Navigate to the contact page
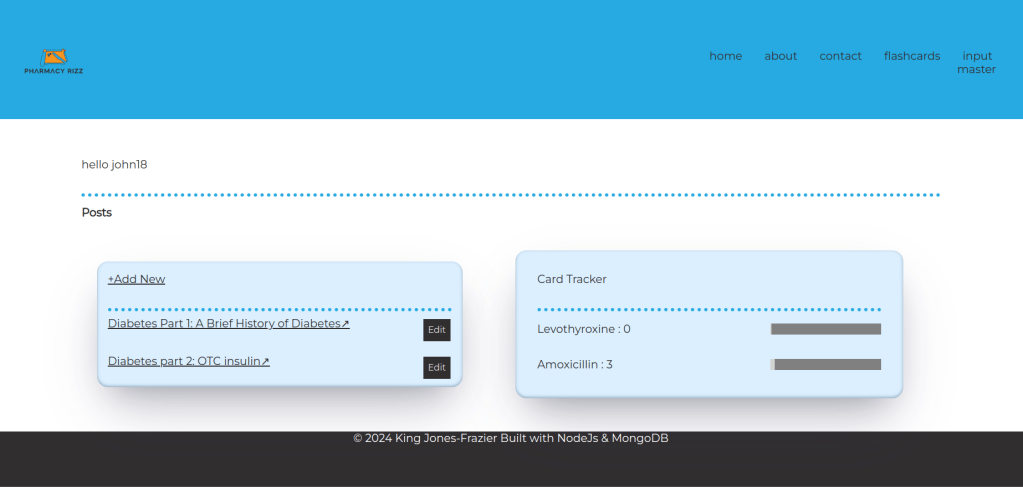1023x488 pixels. pos(840,56)
